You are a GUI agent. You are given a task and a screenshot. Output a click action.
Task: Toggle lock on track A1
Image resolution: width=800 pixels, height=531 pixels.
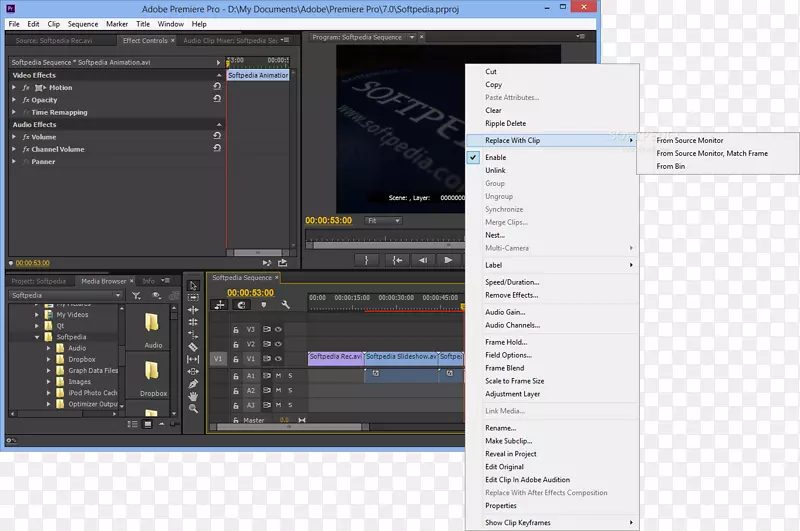[x=236, y=376]
